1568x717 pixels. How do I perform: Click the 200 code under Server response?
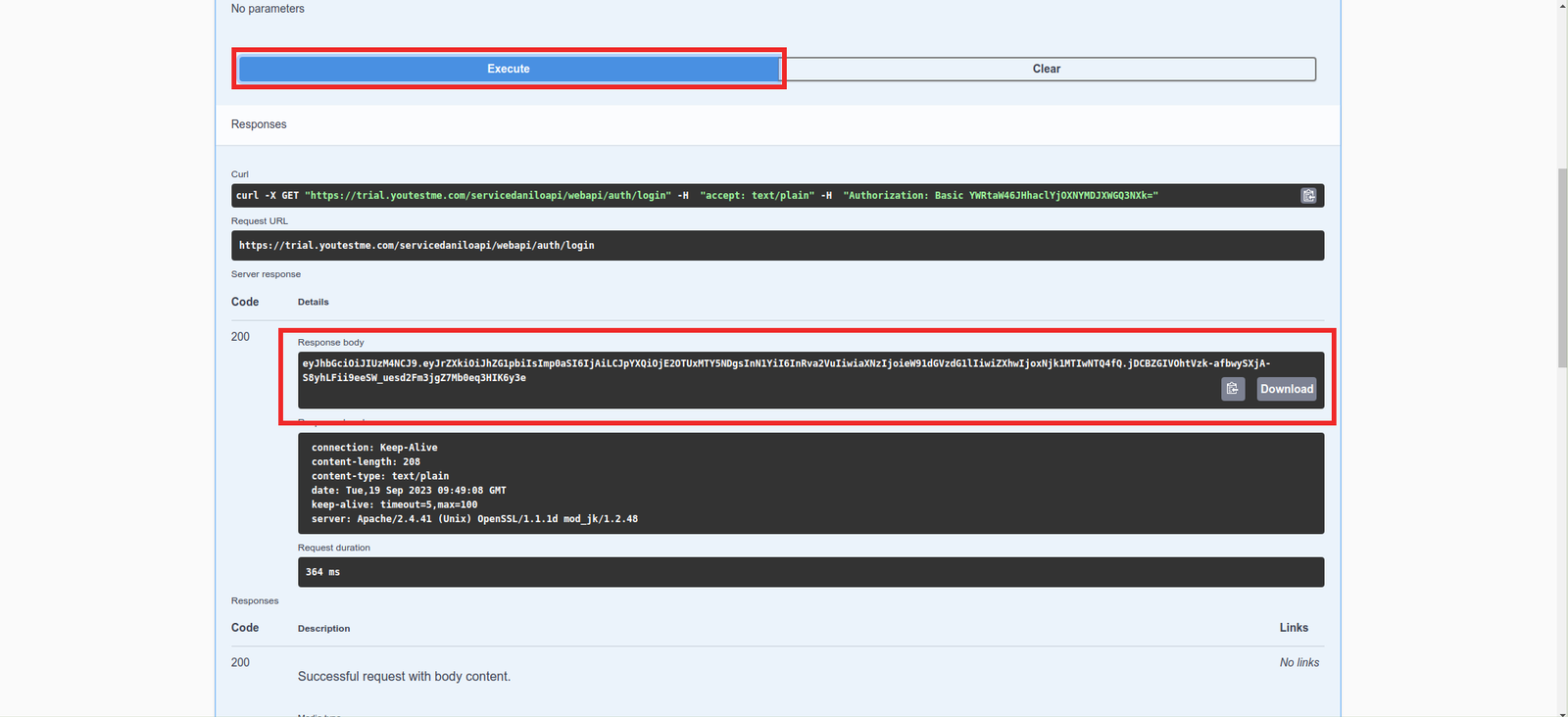point(240,337)
